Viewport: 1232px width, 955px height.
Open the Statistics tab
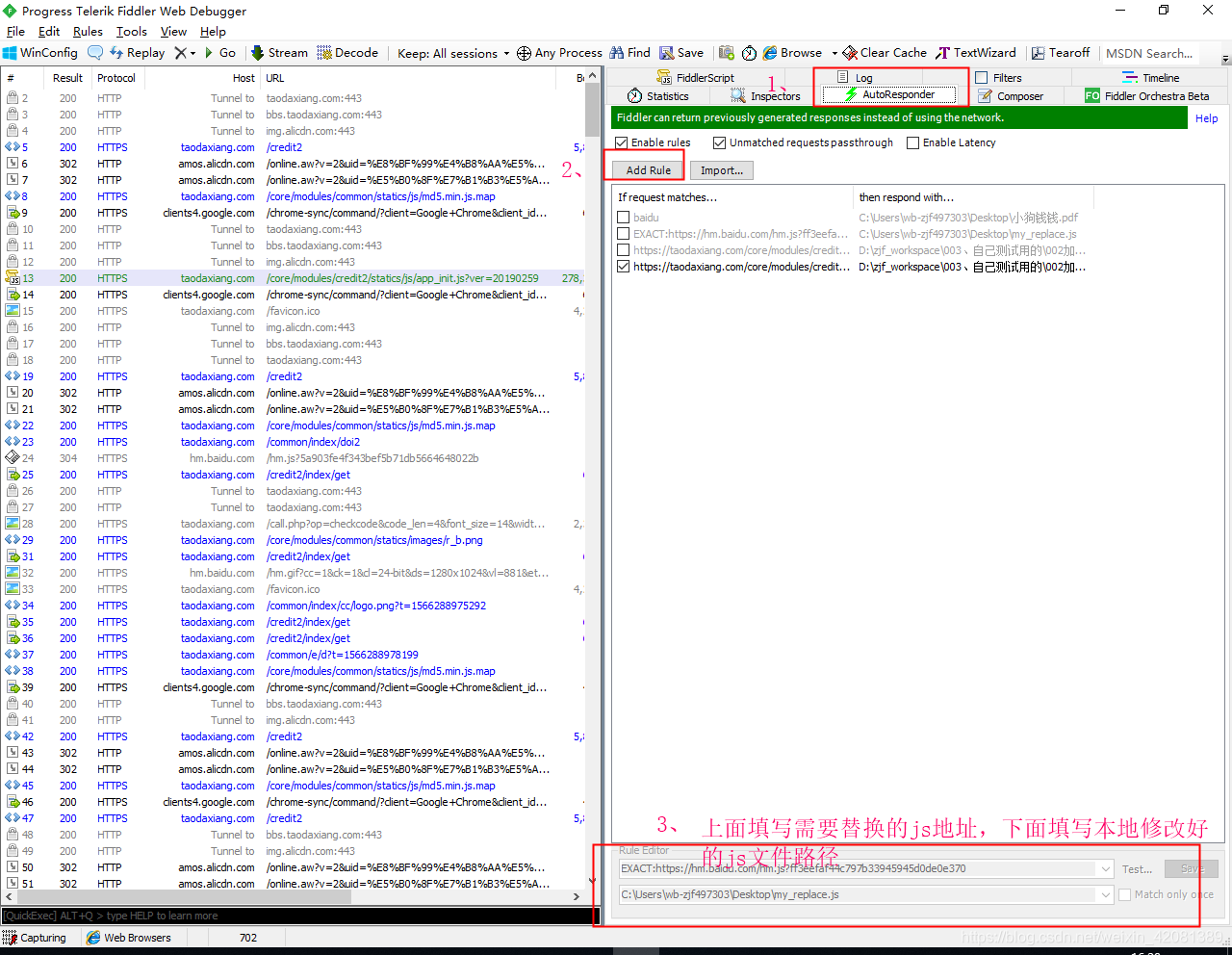tap(657, 96)
